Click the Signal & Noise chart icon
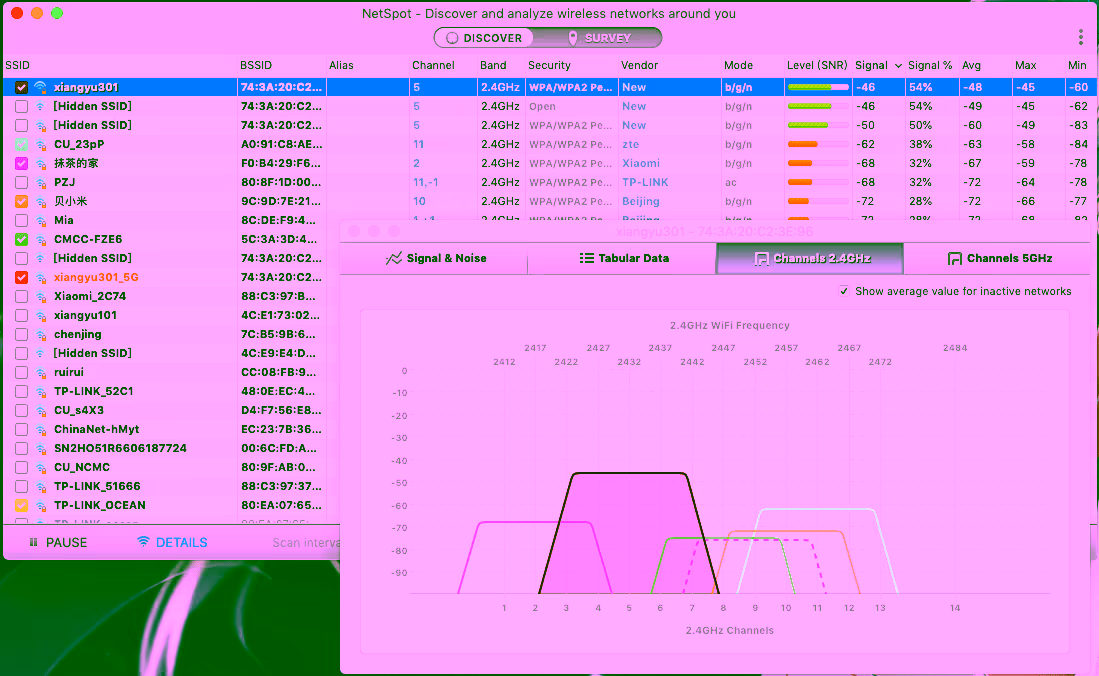The image size is (1099, 676). pyautogui.click(x=393, y=258)
